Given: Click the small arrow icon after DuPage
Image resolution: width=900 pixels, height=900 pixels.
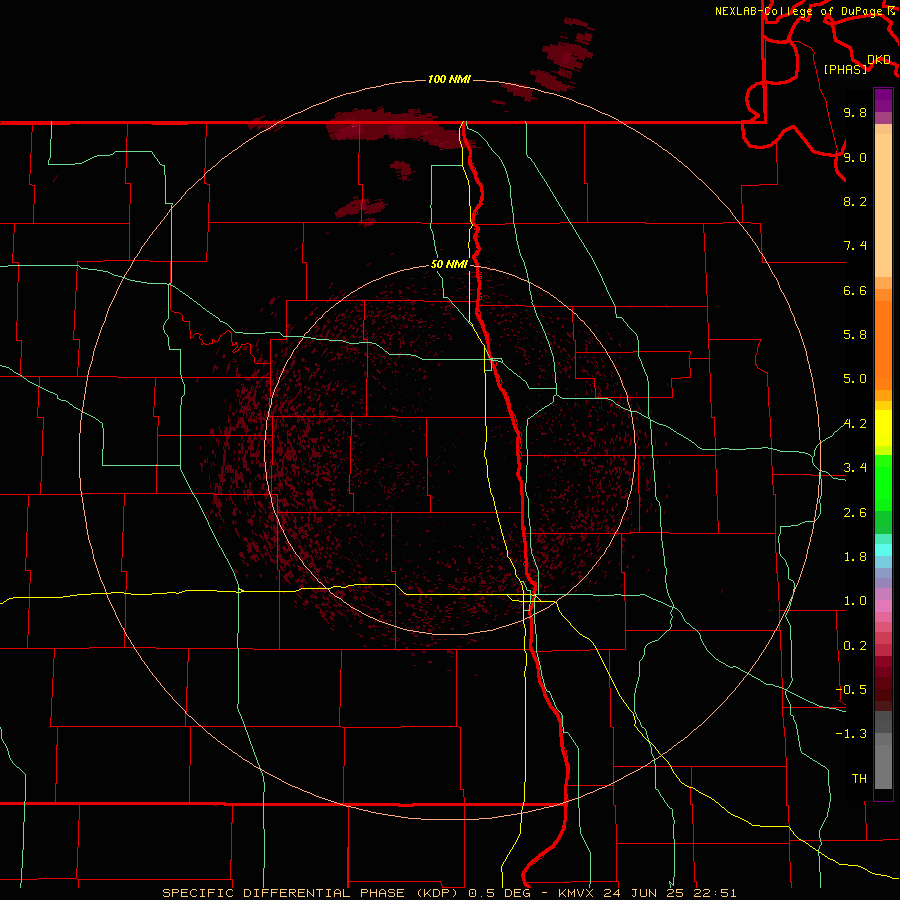Looking at the screenshot, I should click(x=891, y=11).
